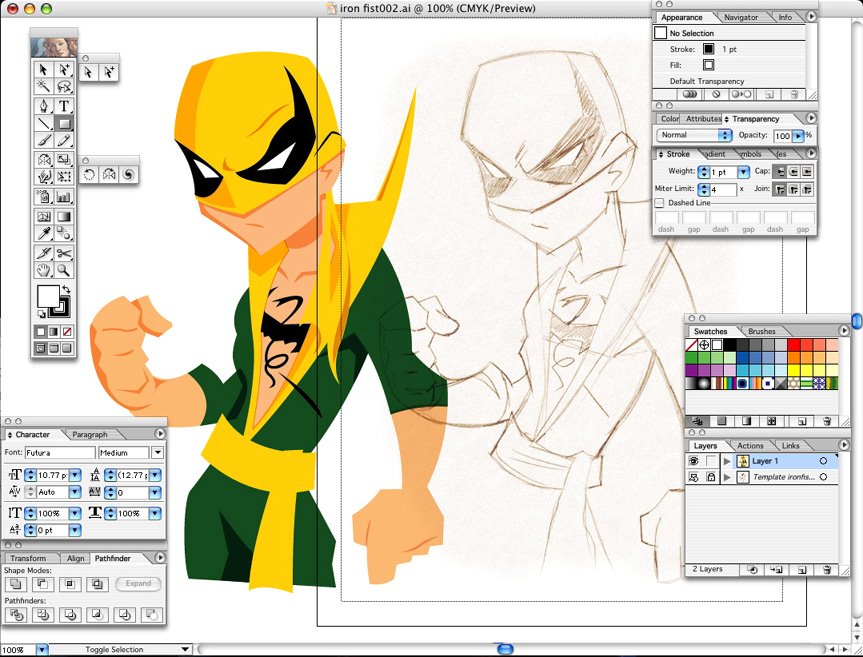The height and width of the screenshot is (657, 863).
Task: Open the Normal blending mode dropdown
Action: [693, 135]
